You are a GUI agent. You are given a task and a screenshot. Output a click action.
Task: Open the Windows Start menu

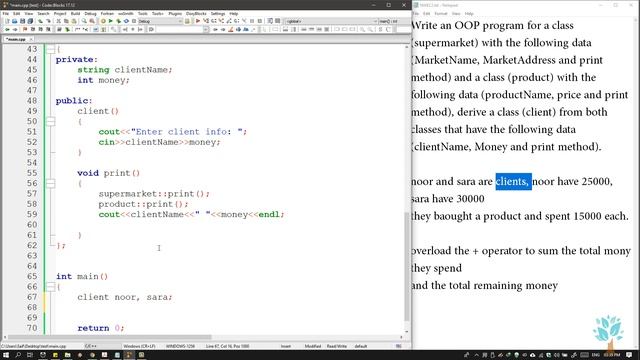pos(6,355)
